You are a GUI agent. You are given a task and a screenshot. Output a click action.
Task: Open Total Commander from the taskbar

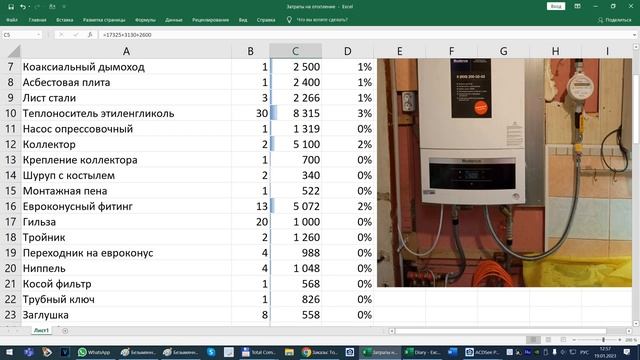click(259, 352)
